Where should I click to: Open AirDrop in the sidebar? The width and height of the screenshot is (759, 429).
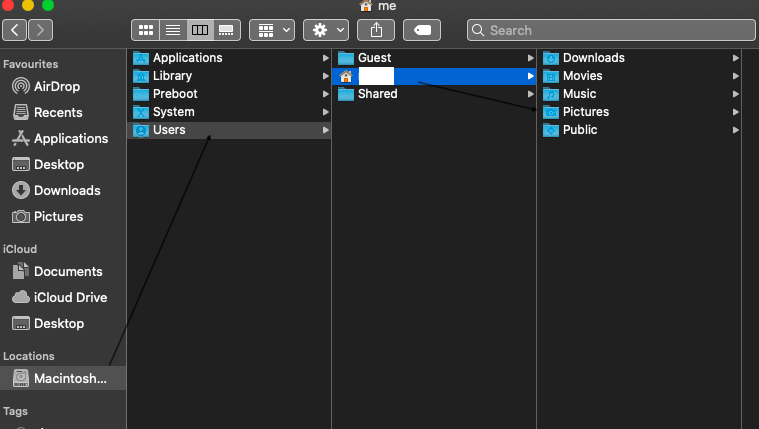click(63, 86)
